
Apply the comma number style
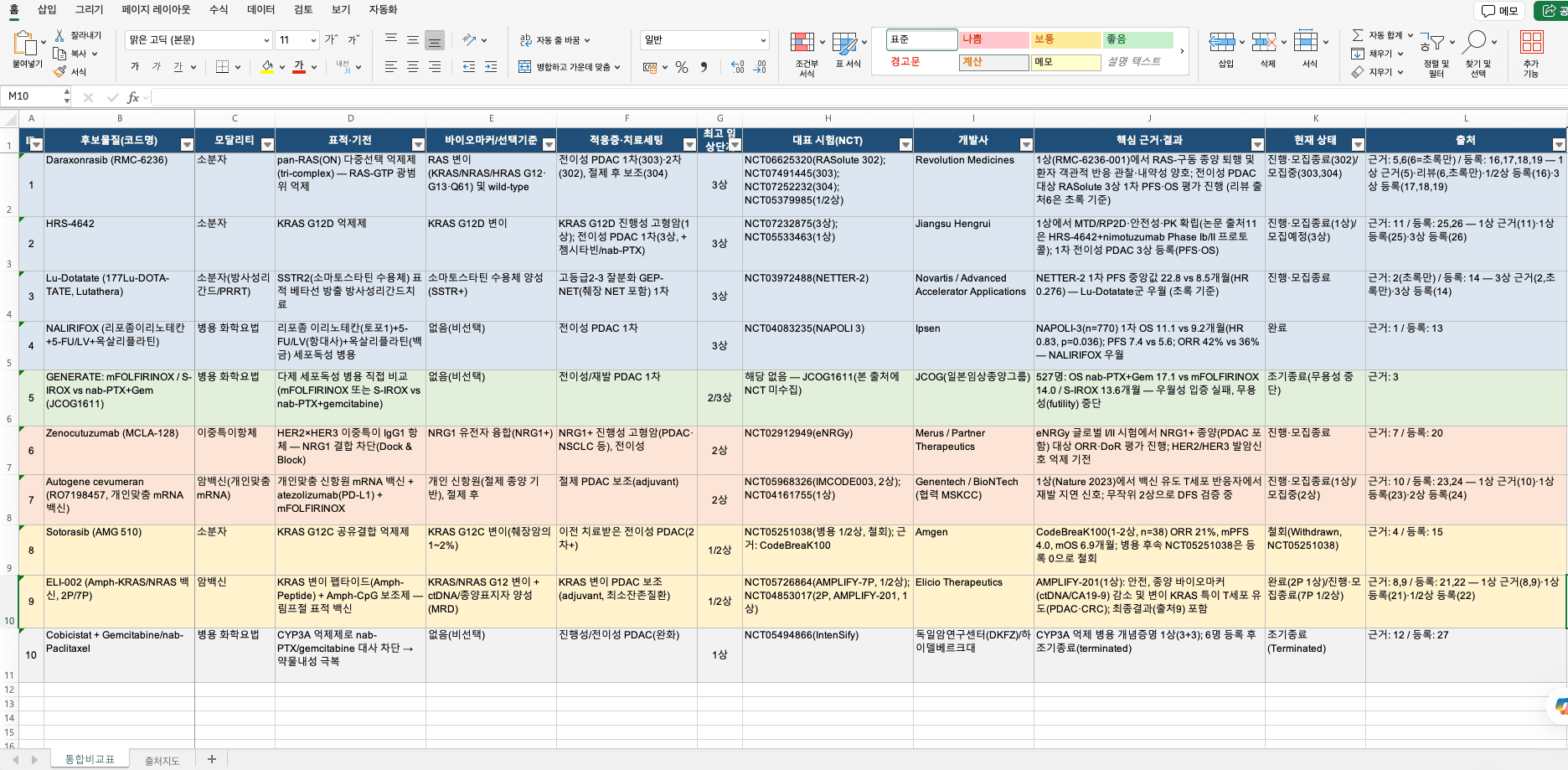(704, 67)
